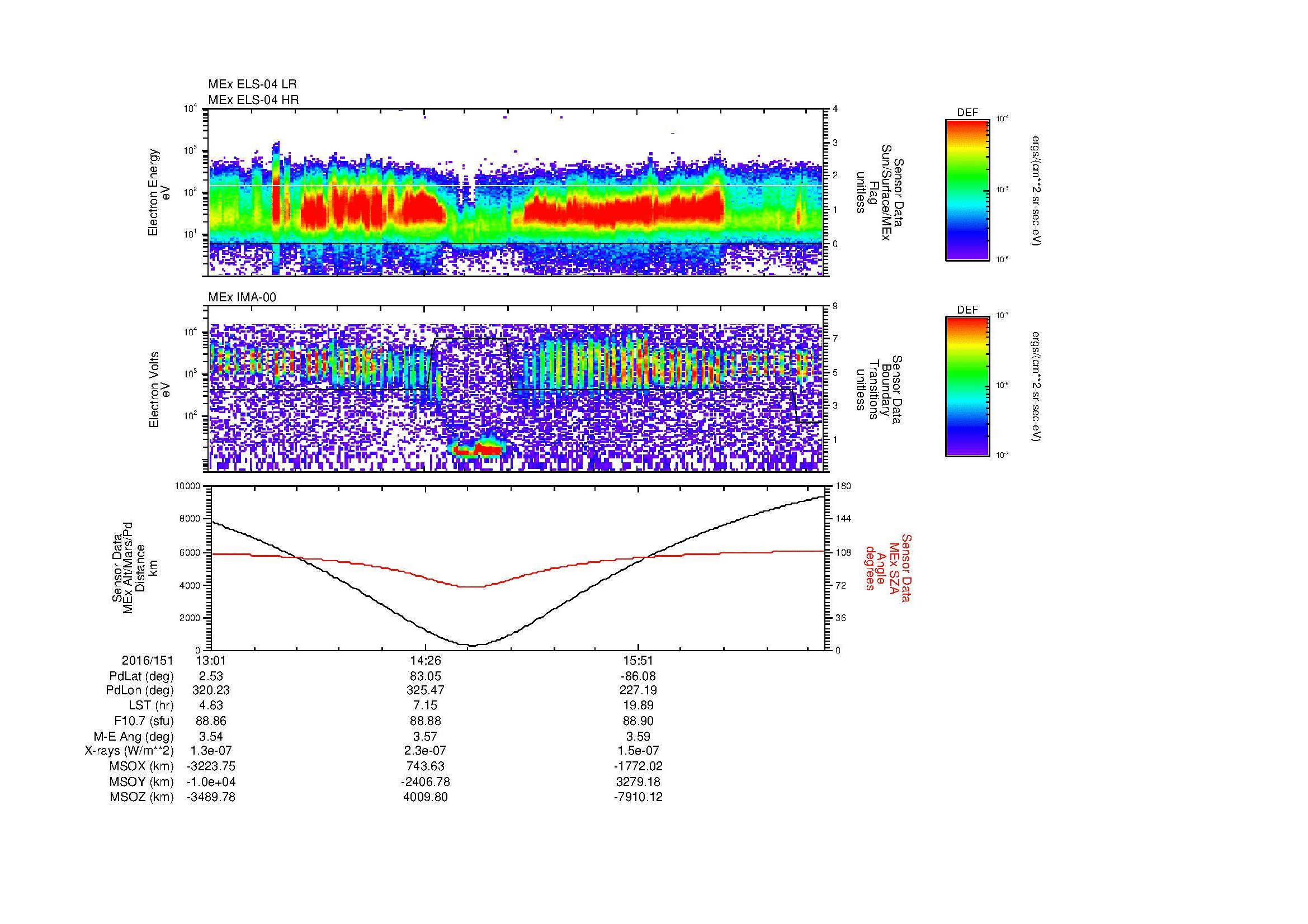Click the MSOX value '-1772.02'
This screenshot has width=1308, height=924.
pyautogui.click(x=638, y=766)
